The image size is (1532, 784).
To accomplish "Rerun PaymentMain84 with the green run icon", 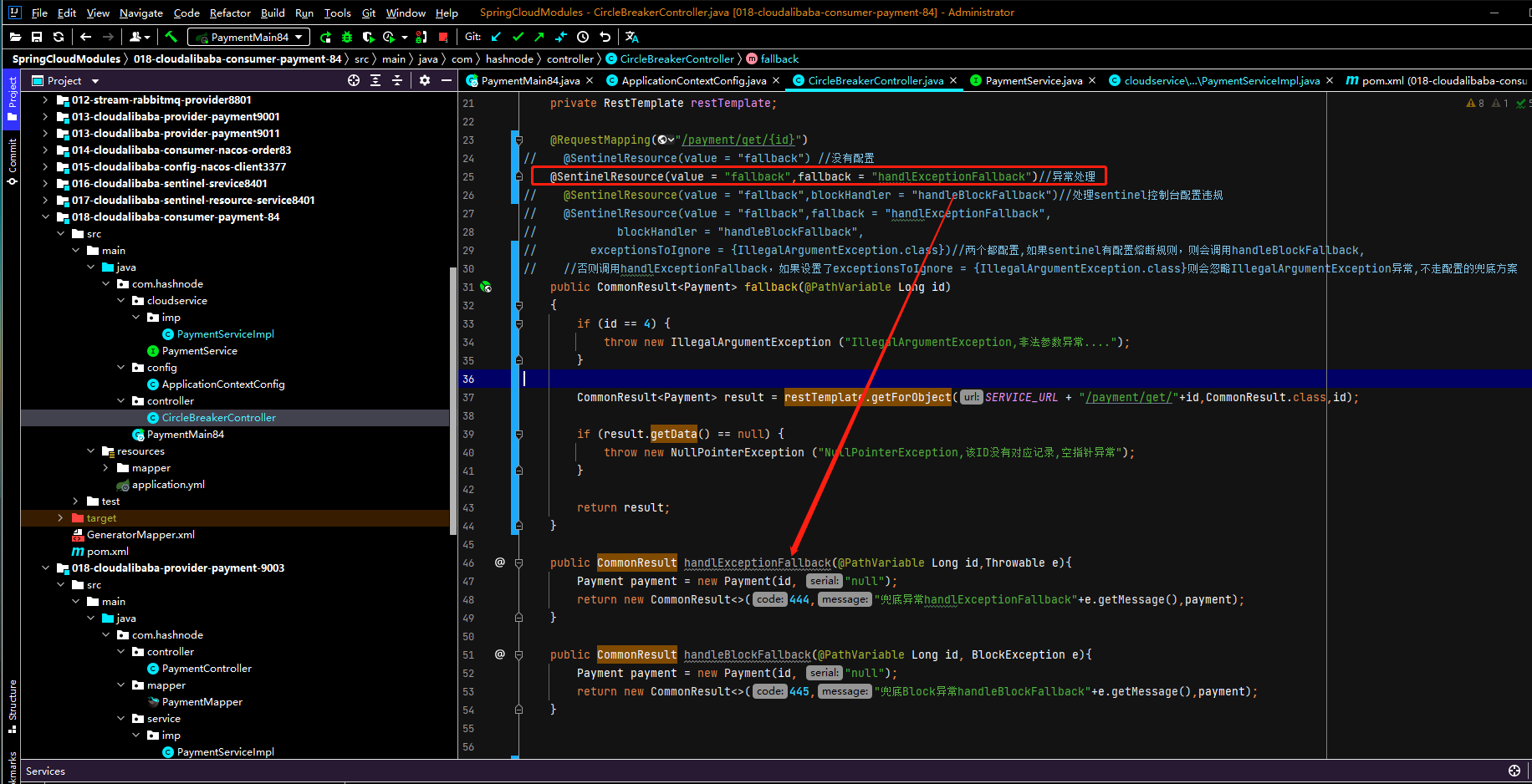I will point(325,37).
